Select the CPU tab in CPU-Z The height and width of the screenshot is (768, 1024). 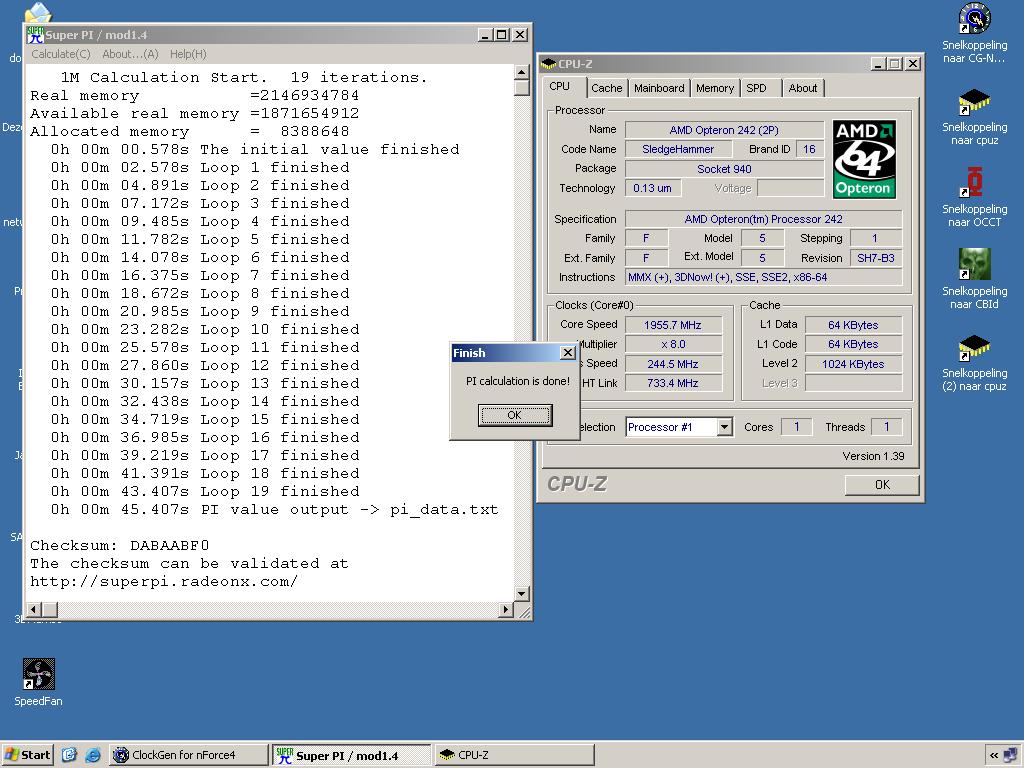tap(560, 86)
